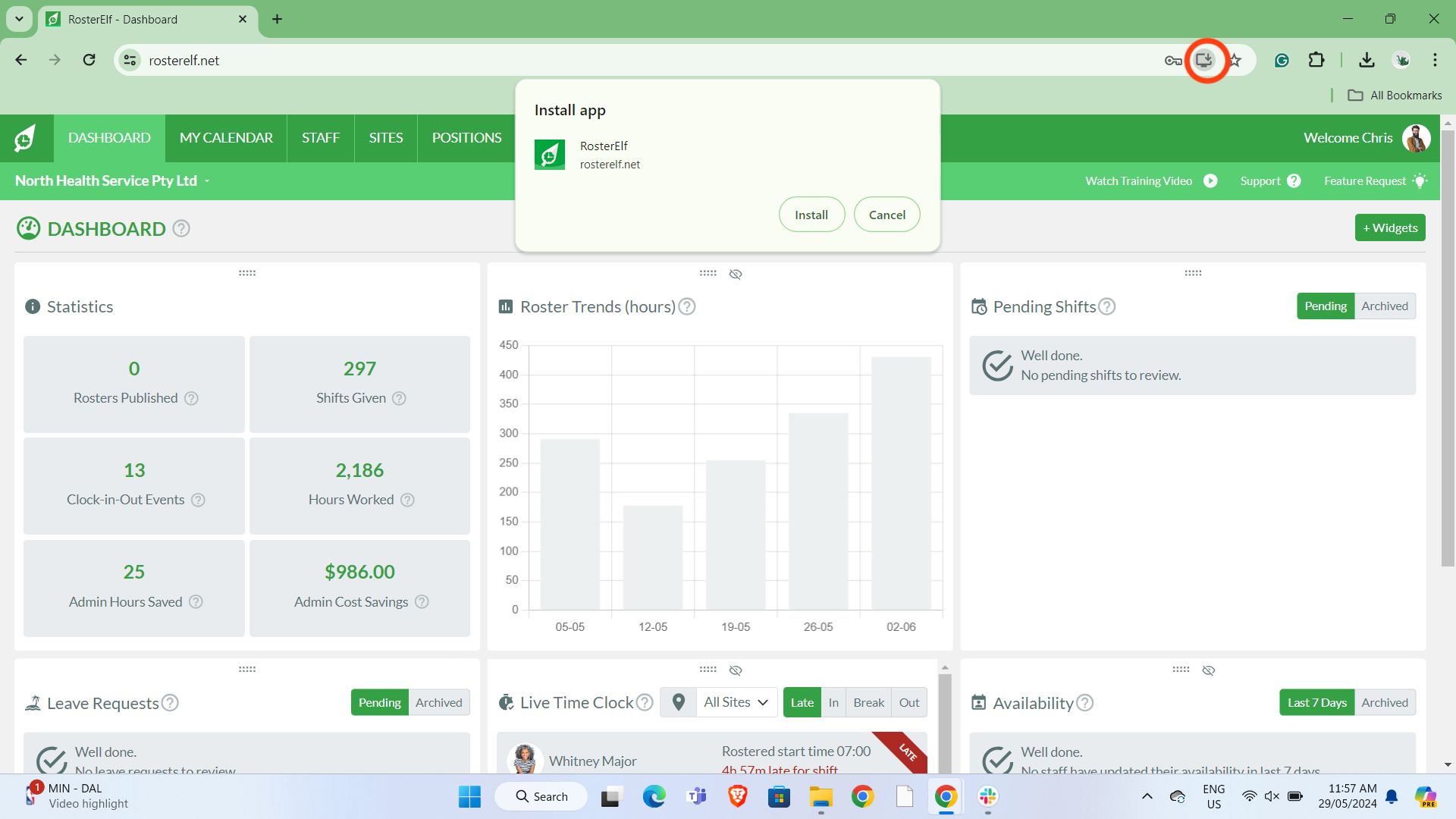Toggle Availability widget visibility eye icon
This screenshot has height=819, width=1456.
pos(1209,670)
